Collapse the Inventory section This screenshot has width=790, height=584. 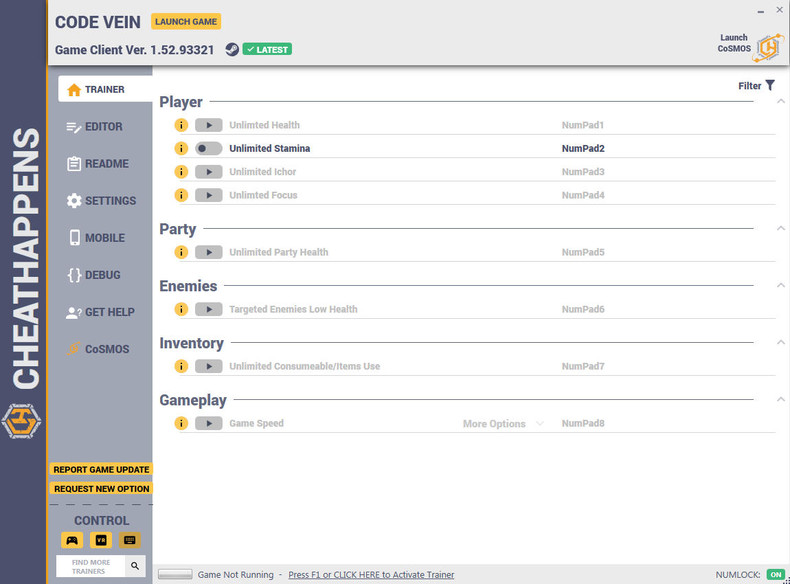(x=780, y=342)
